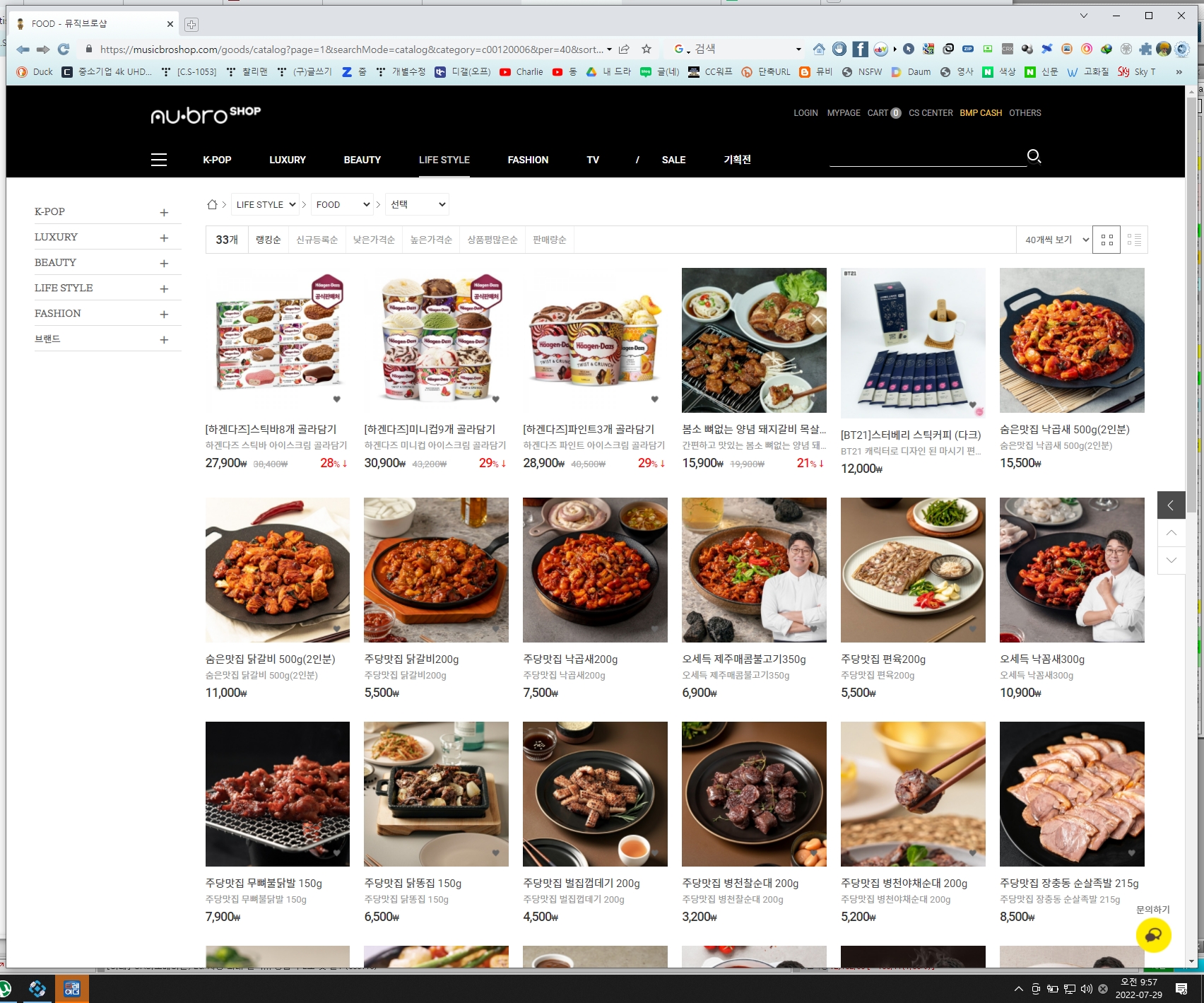The width and height of the screenshot is (1204, 1003).
Task: Click the side scroll-up arrow button
Action: (x=1171, y=532)
